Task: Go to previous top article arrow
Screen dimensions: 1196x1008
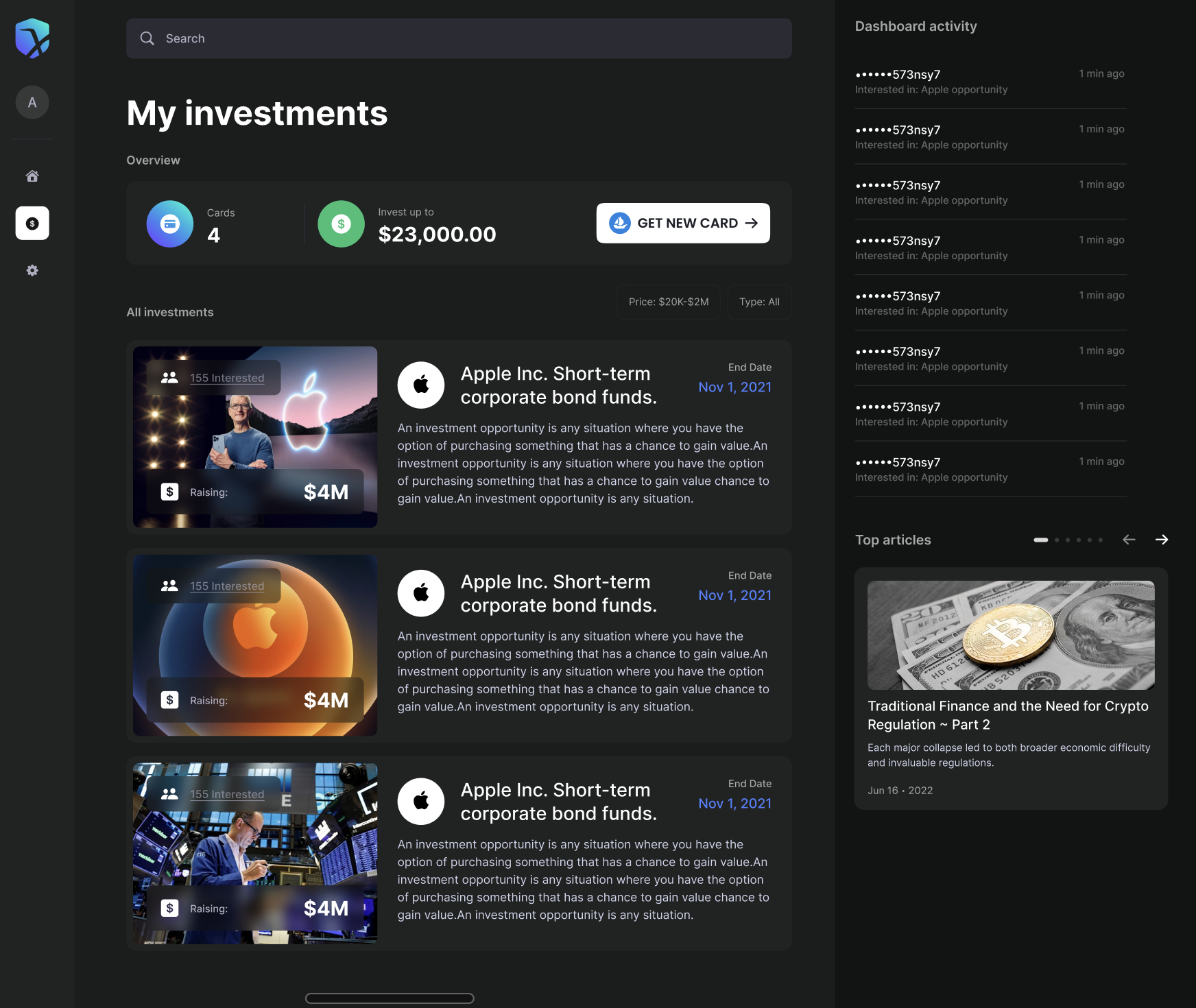Action: pos(1129,540)
